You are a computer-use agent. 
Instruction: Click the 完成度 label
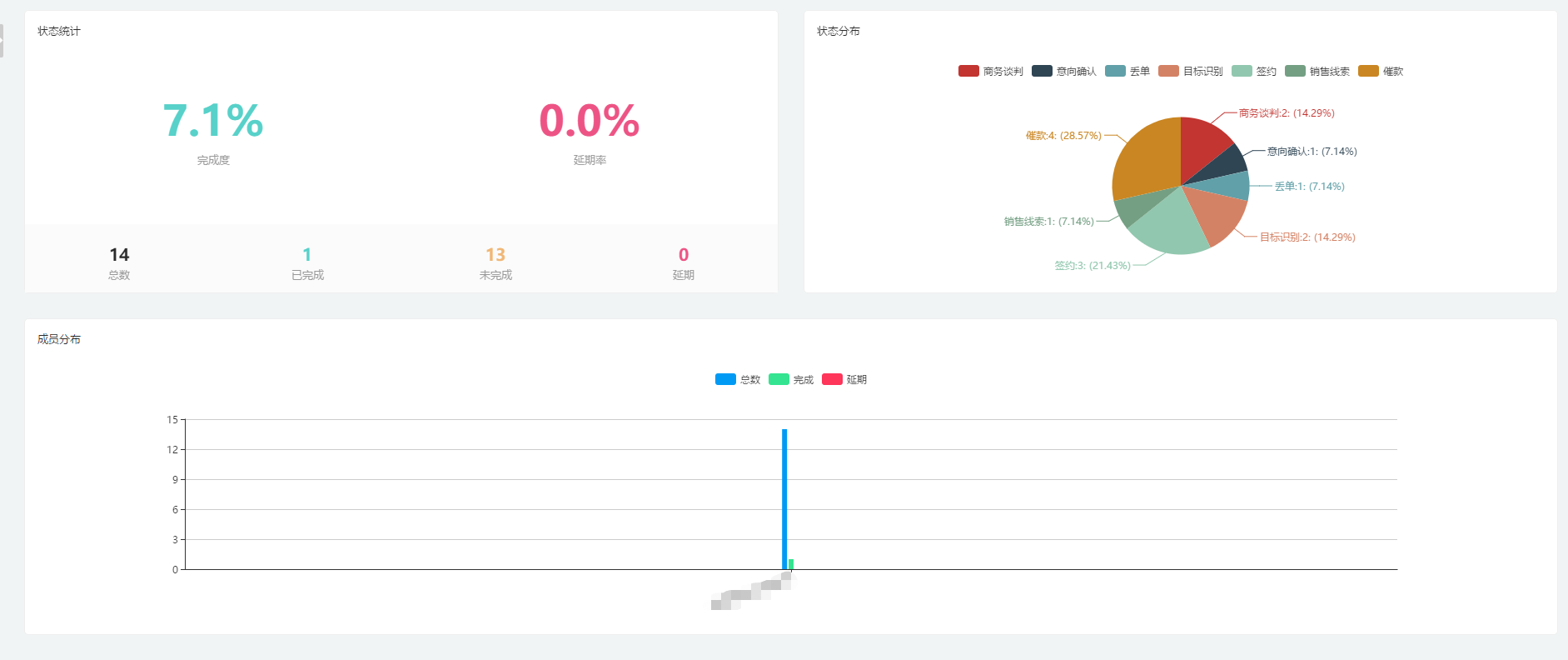click(x=213, y=160)
